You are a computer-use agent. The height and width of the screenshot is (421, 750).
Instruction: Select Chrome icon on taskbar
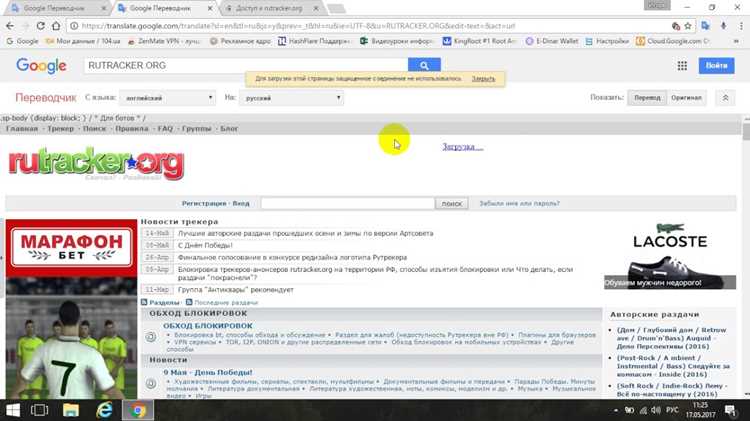pyautogui.click(x=138, y=410)
